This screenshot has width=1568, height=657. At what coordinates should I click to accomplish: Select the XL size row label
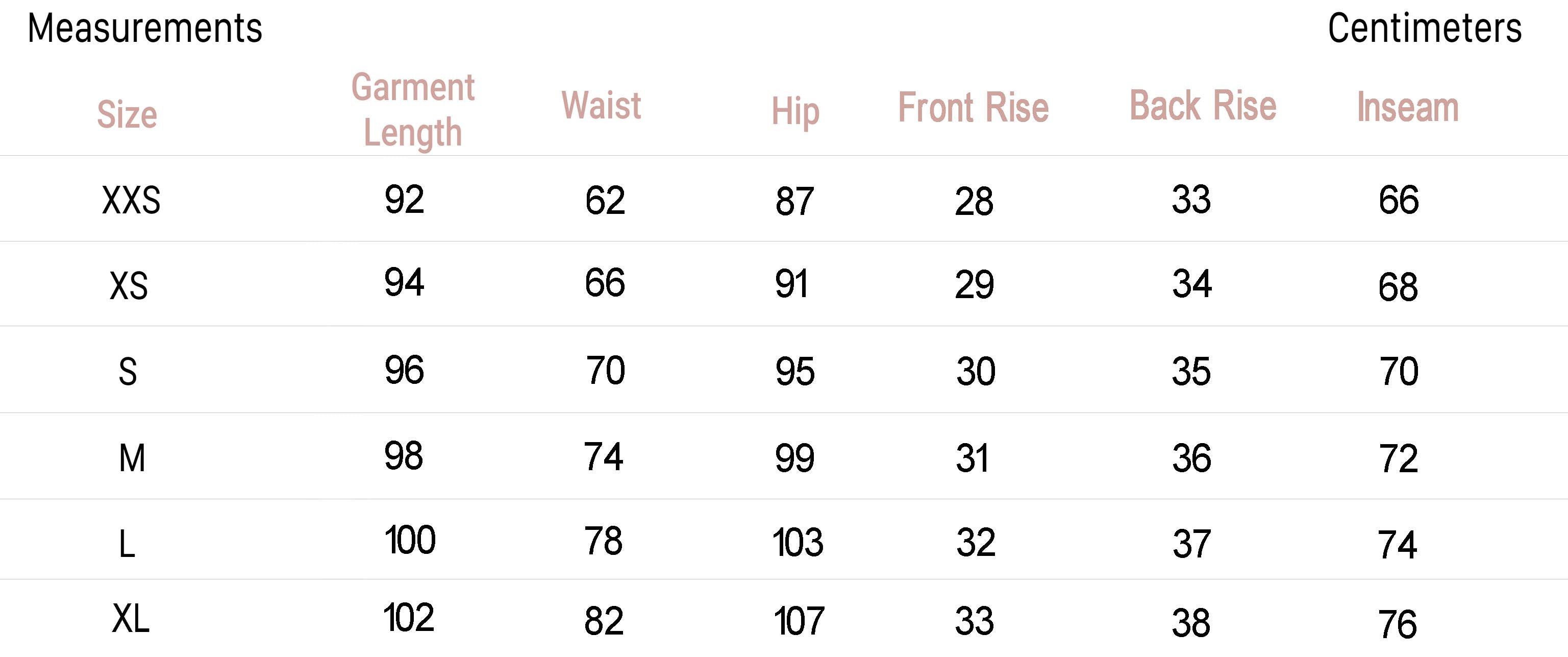(131, 619)
